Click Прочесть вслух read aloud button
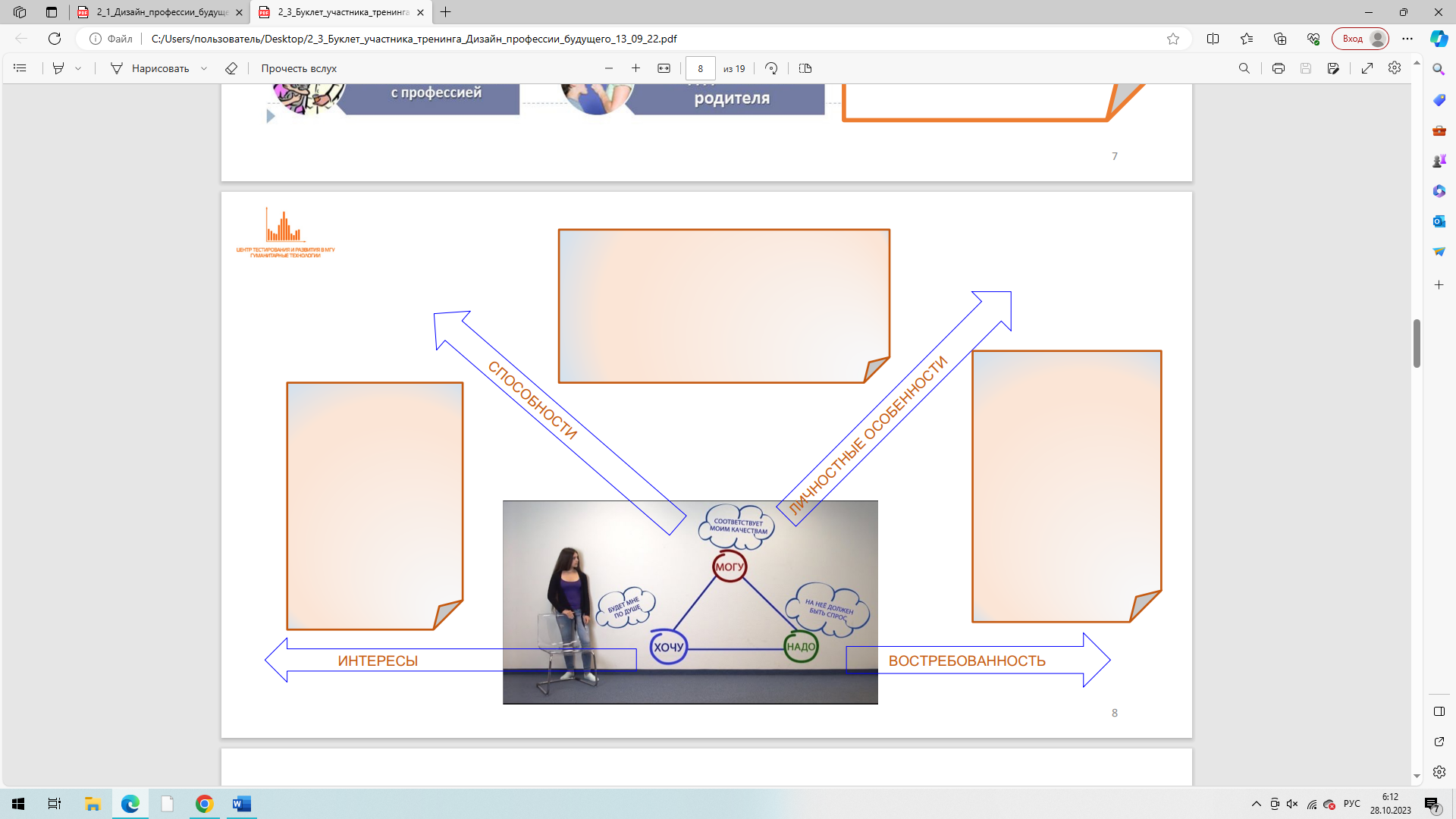The width and height of the screenshot is (1456, 819). (x=299, y=68)
